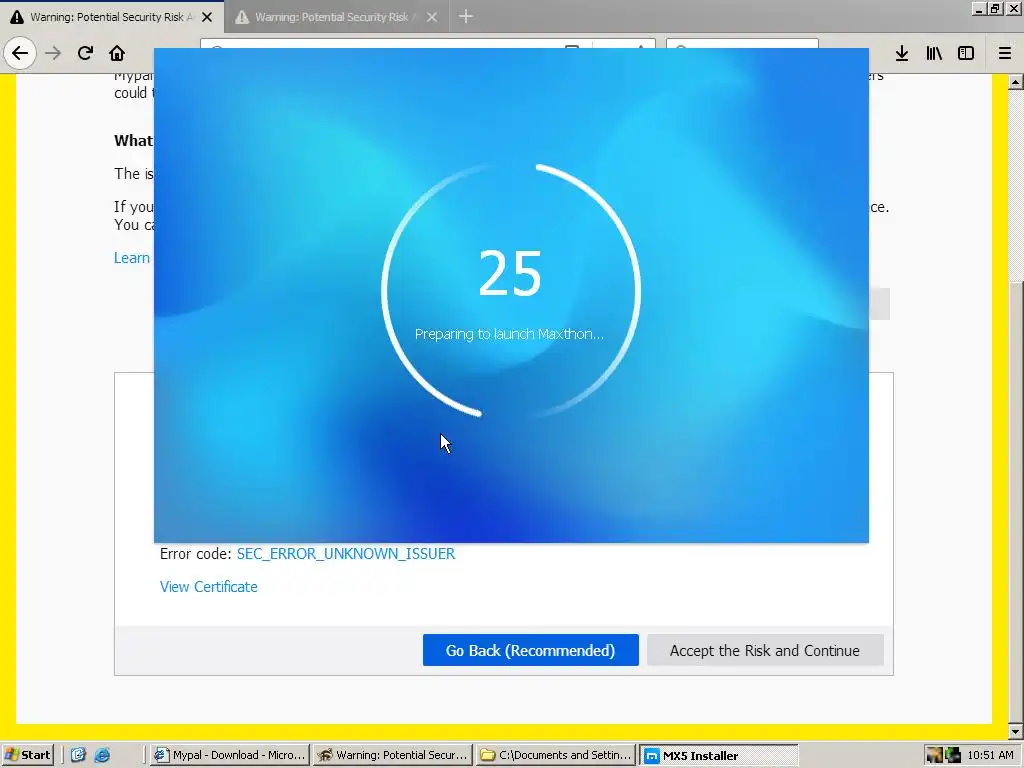Open the downloads arrow icon

[902, 53]
